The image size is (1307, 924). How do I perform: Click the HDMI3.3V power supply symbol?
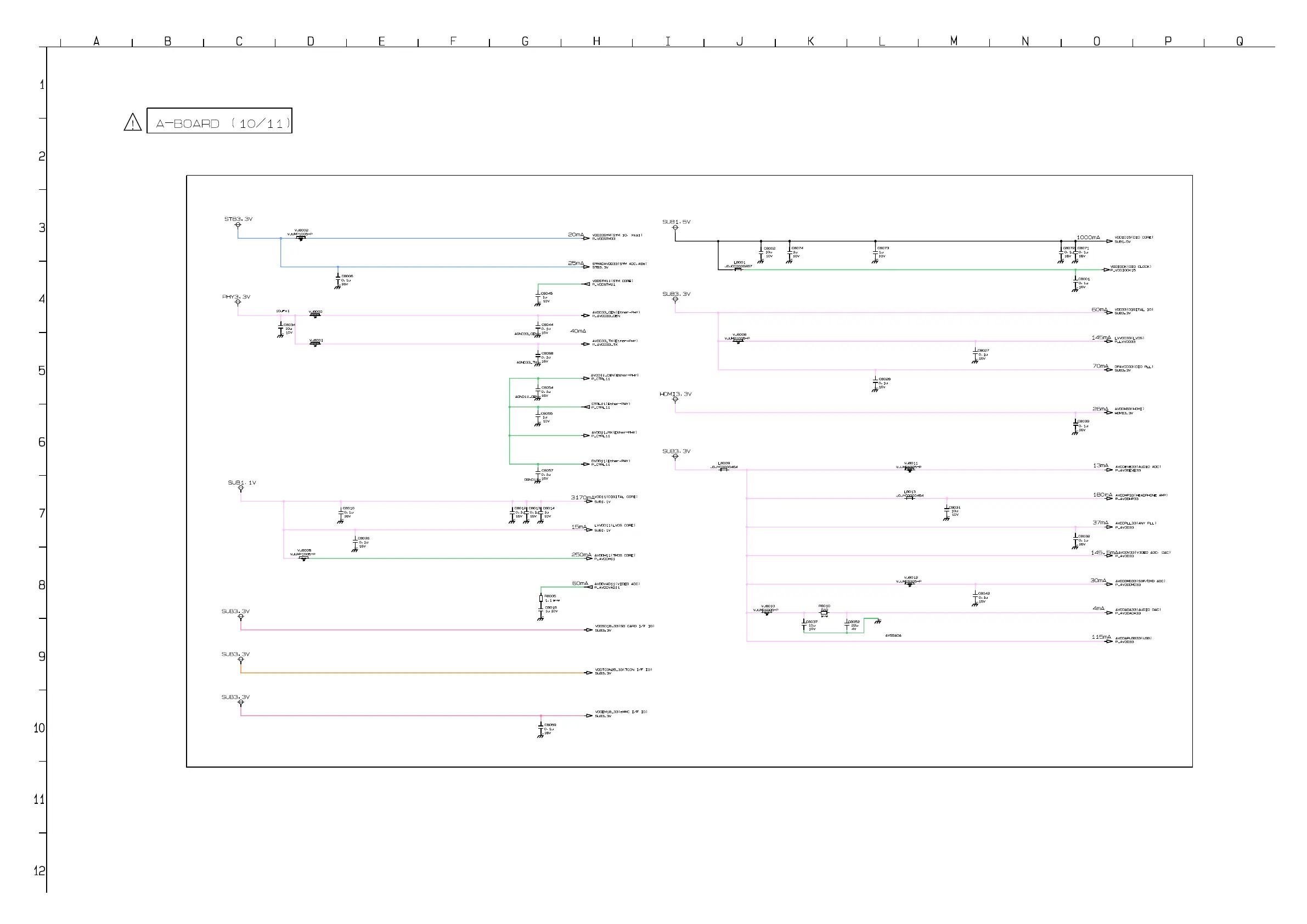(x=675, y=399)
